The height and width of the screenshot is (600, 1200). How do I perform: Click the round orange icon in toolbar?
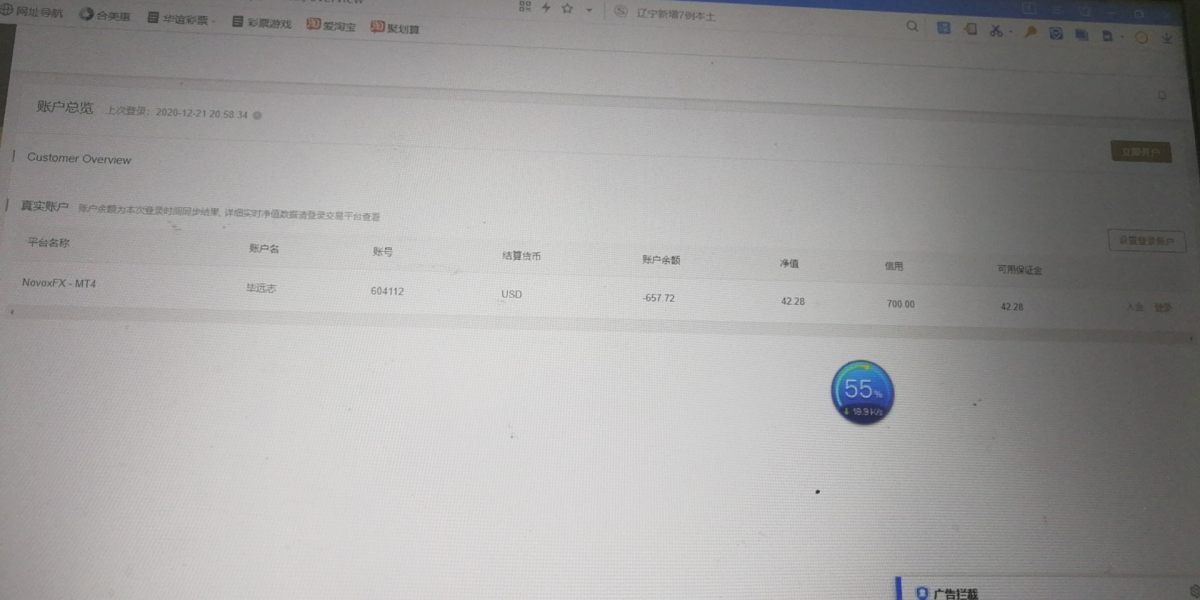tap(1141, 37)
